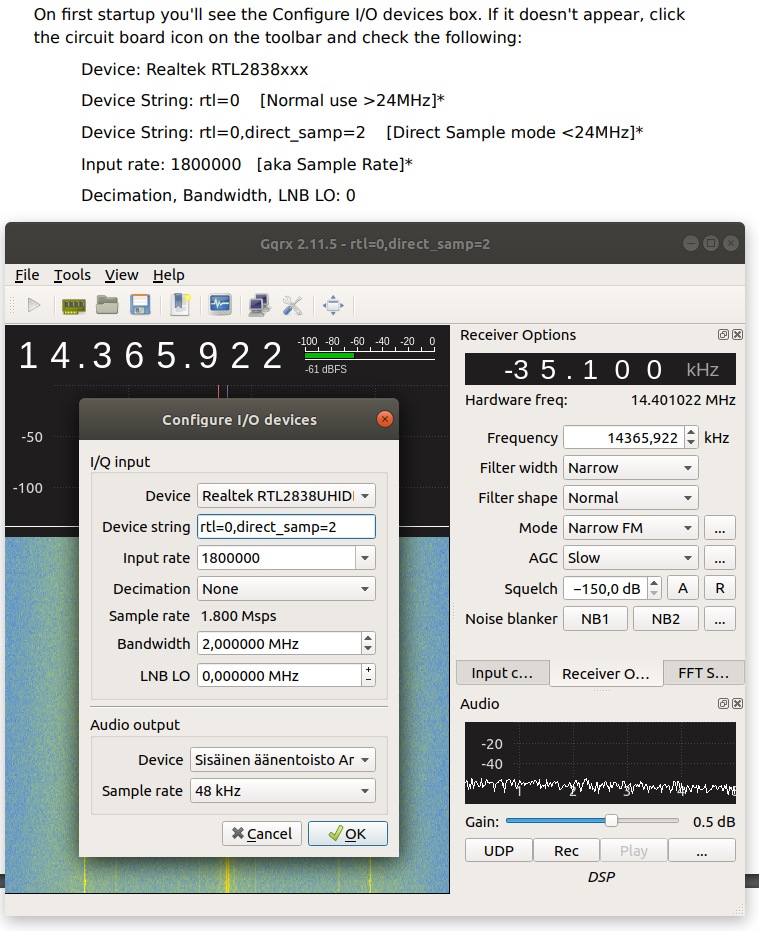This screenshot has height=931, width=759.
Task: Expand the Input rate dropdown arrow
Action: [x=365, y=558]
